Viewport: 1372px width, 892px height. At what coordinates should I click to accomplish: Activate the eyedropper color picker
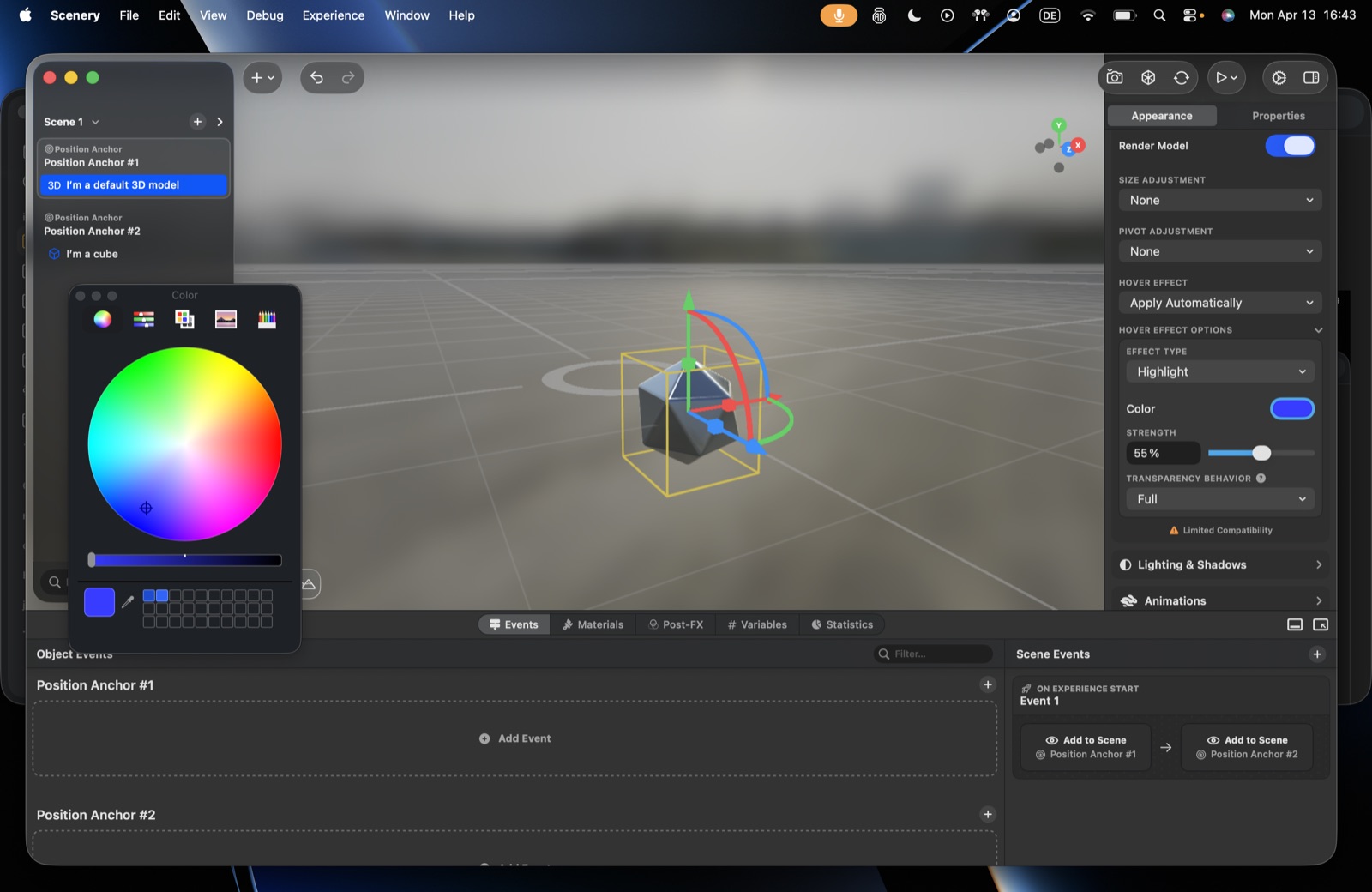point(128,602)
